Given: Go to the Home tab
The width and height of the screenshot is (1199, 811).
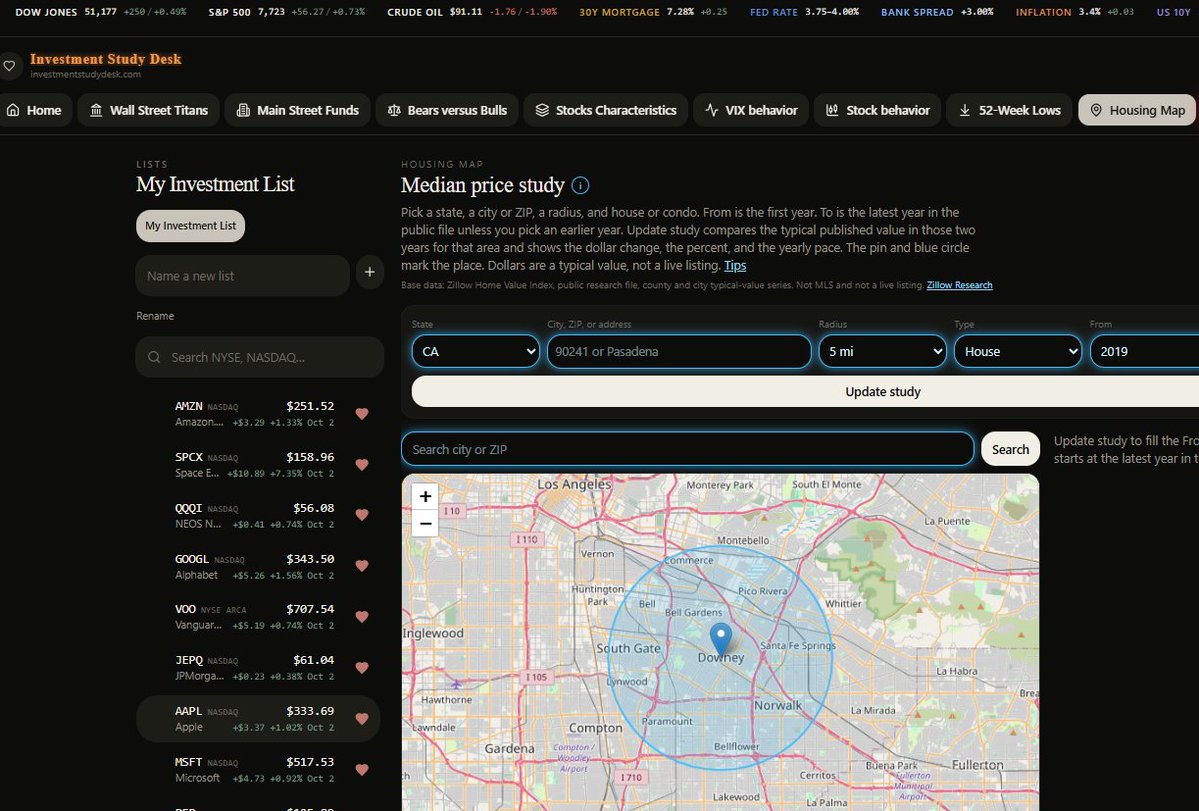Looking at the screenshot, I should tap(35, 110).
